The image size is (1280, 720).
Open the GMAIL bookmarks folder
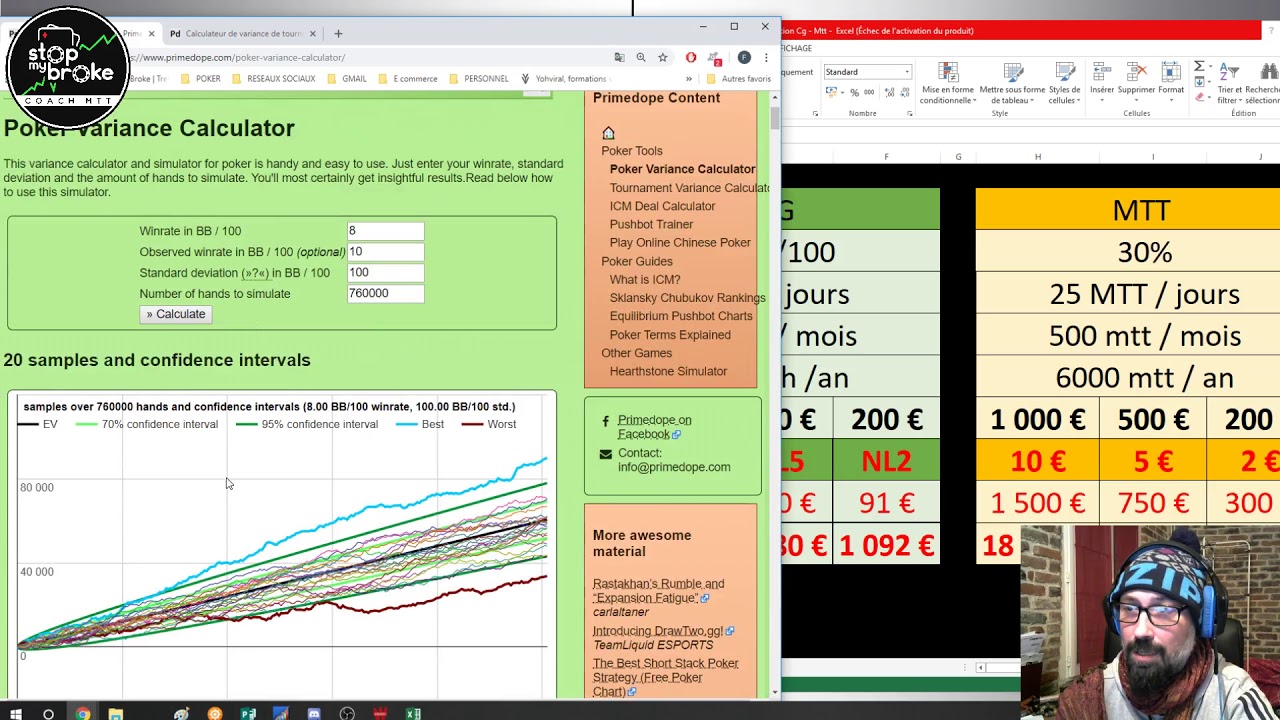click(x=347, y=78)
